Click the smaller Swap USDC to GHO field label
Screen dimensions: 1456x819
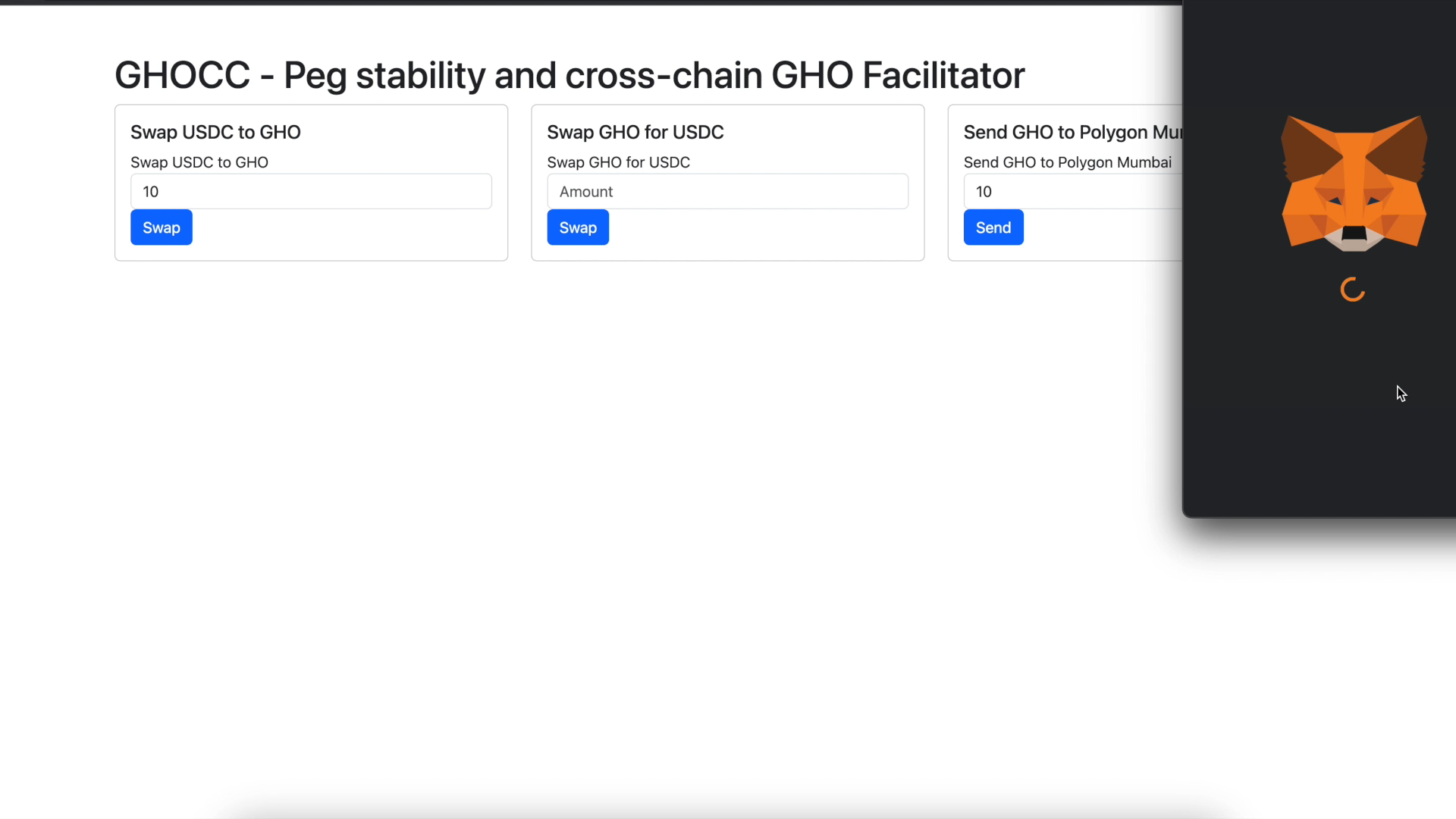(x=199, y=162)
